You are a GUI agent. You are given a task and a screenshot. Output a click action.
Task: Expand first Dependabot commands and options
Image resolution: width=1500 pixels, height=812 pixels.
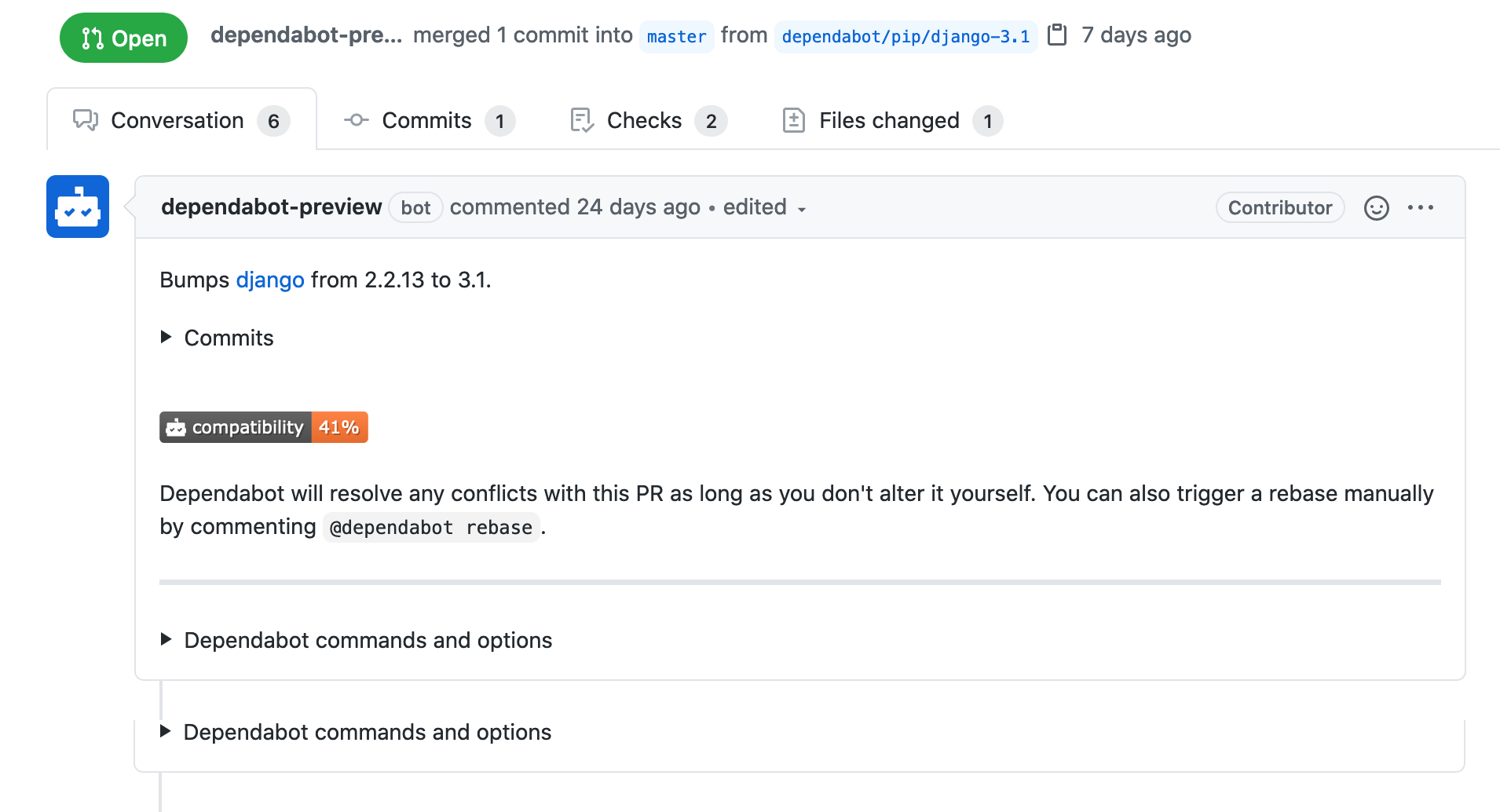click(357, 640)
